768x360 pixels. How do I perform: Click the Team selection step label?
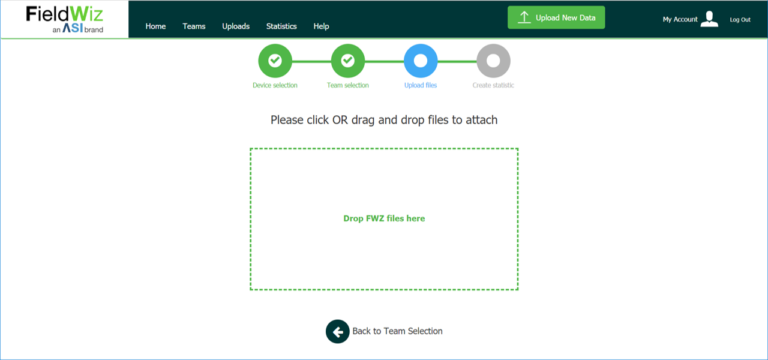(348, 85)
